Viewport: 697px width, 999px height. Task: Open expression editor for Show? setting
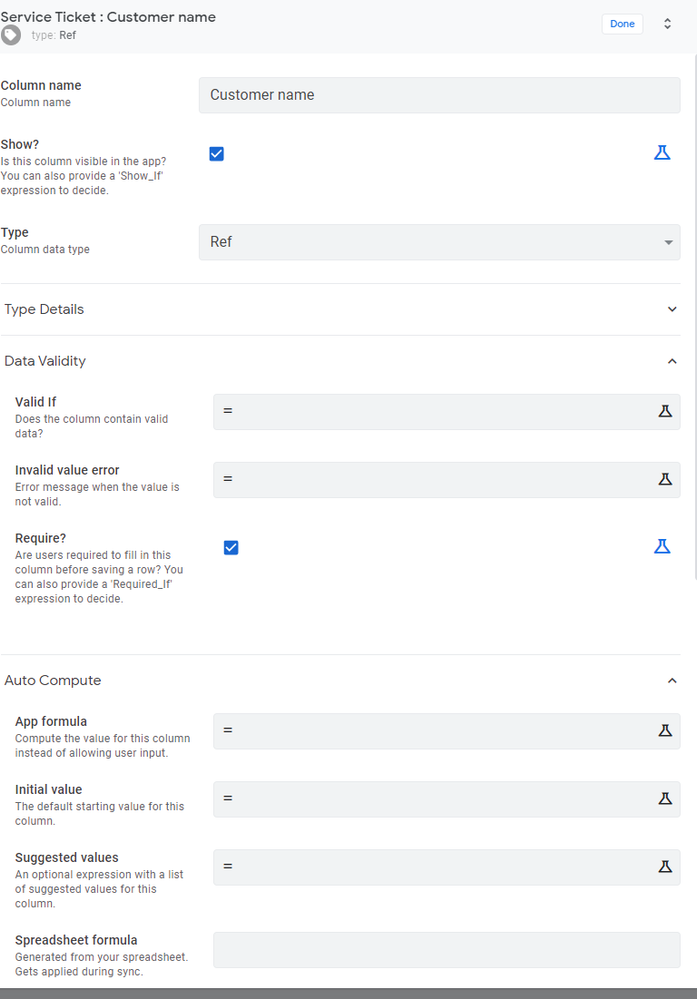(662, 153)
